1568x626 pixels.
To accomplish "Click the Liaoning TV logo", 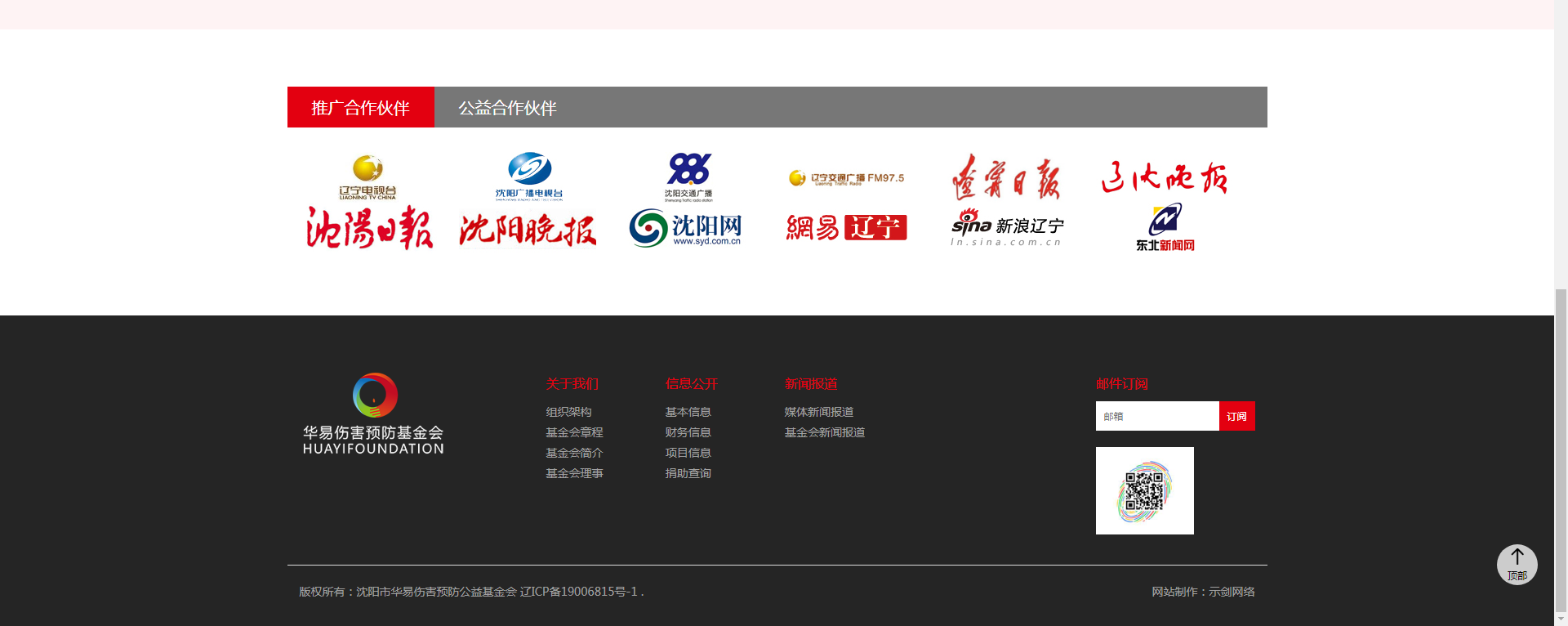I will (x=367, y=177).
